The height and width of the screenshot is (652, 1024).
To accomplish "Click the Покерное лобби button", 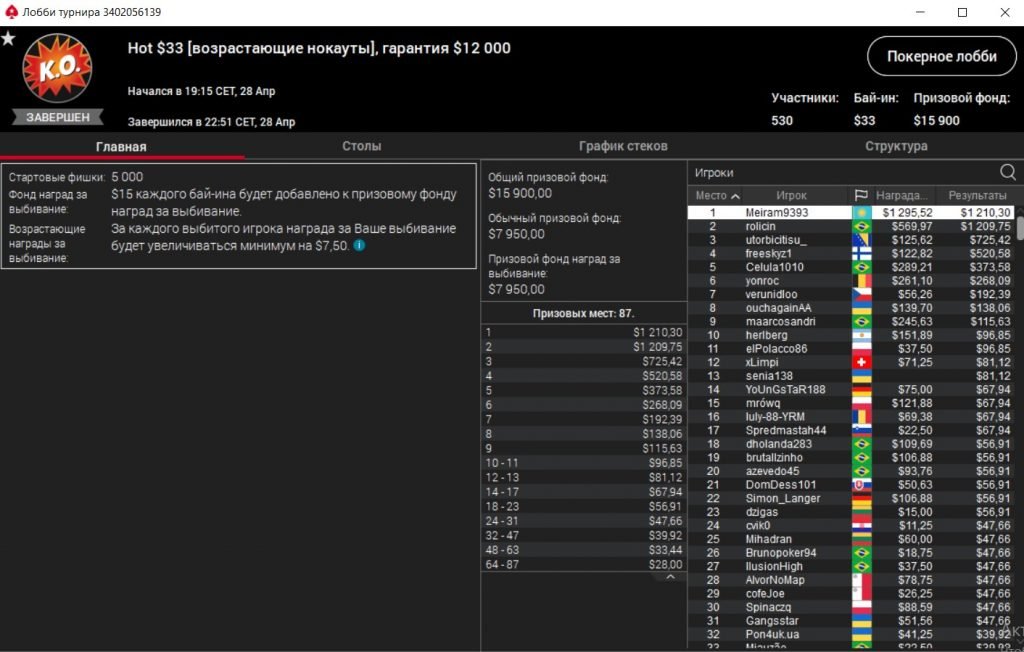I will coord(933,57).
